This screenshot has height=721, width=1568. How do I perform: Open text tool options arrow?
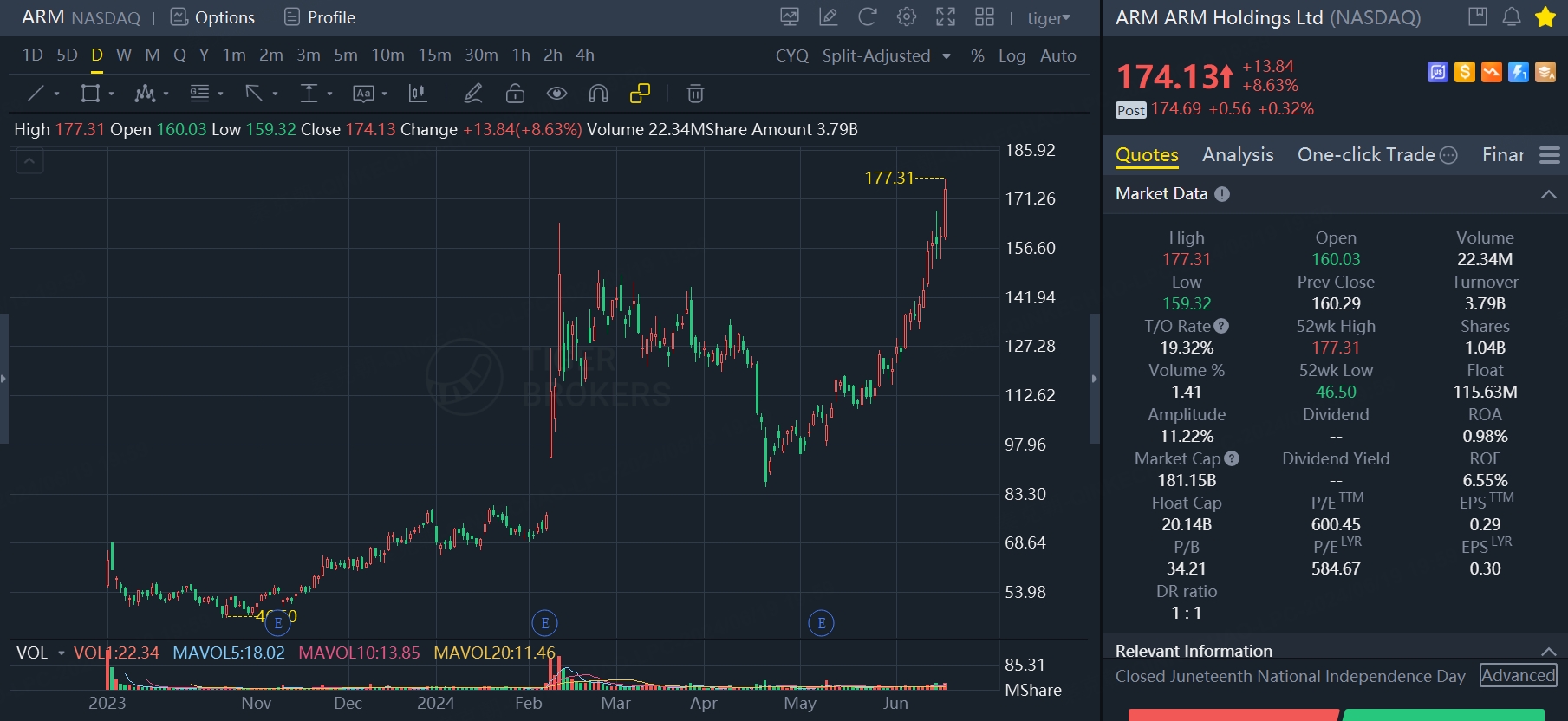(384, 94)
